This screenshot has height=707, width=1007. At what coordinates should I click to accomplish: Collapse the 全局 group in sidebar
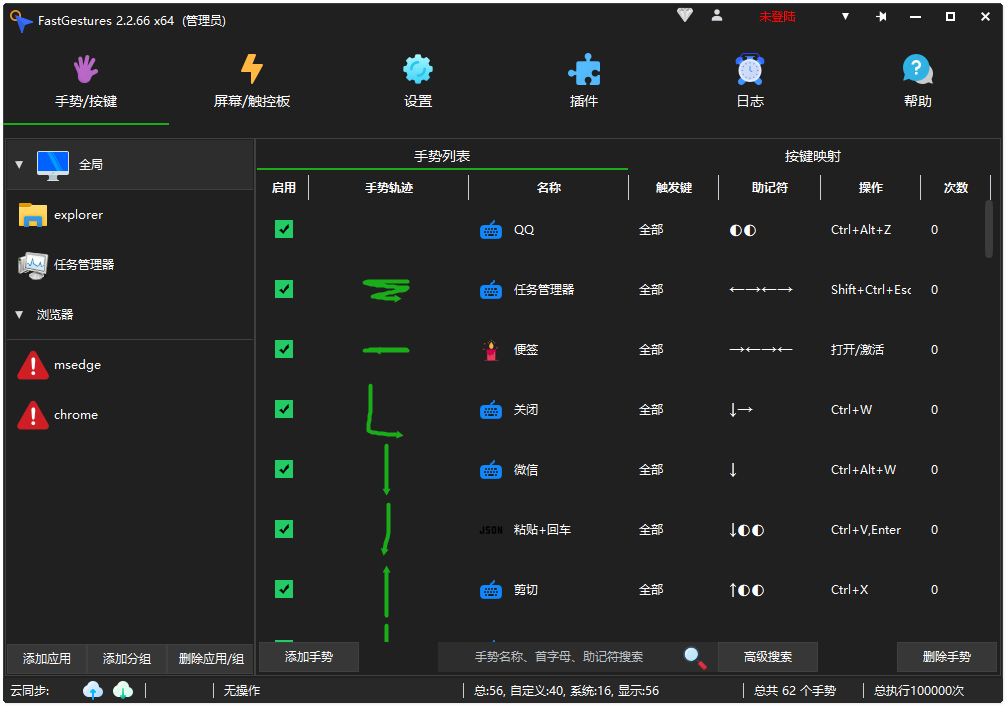click(18, 165)
